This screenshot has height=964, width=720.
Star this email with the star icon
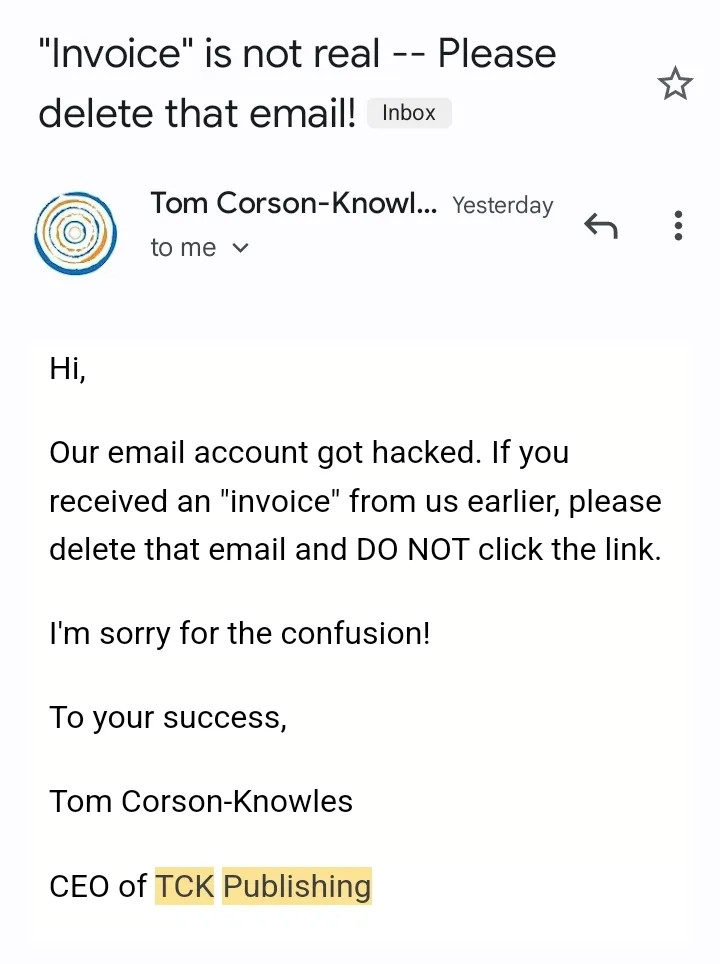(x=675, y=83)
